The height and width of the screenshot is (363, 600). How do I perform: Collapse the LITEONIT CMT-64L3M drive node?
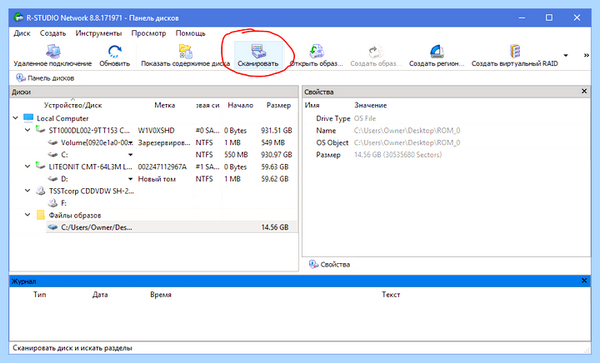28,166
